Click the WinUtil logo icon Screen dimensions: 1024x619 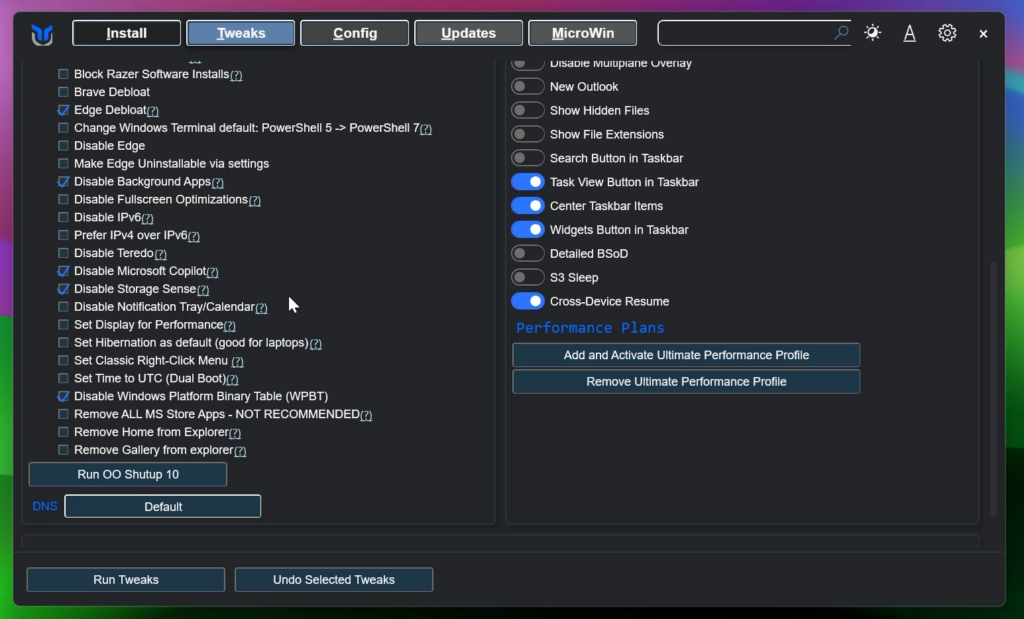coord(42,34)
